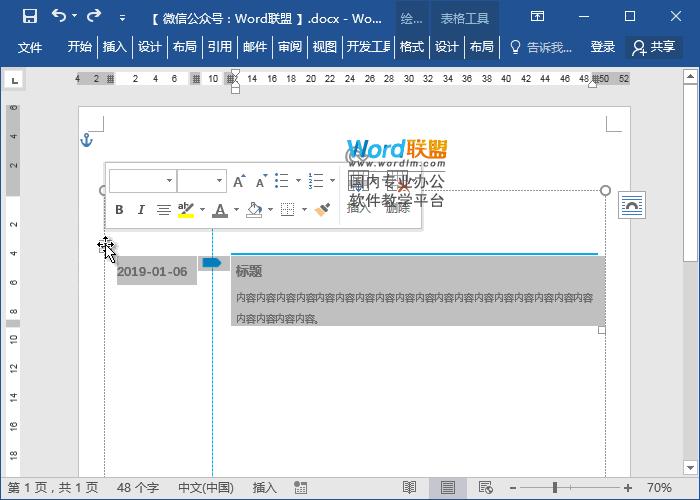Click the 标题 heading text

tap(249, 271)
